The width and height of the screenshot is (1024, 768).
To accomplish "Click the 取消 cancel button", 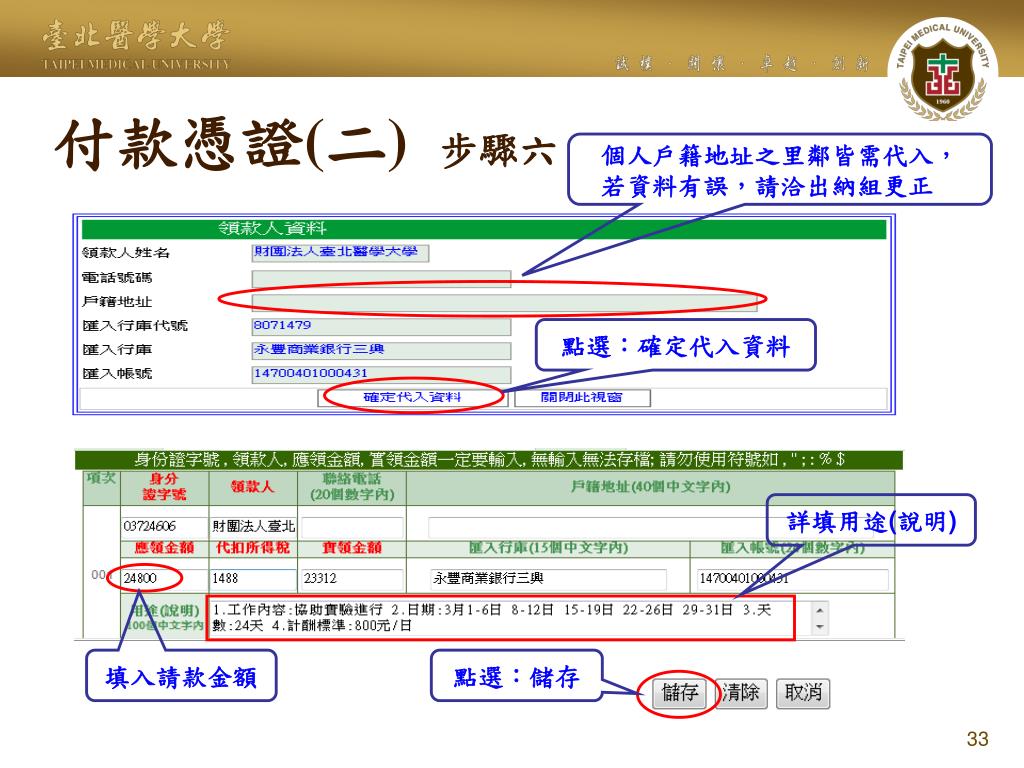I will (803, 693).
